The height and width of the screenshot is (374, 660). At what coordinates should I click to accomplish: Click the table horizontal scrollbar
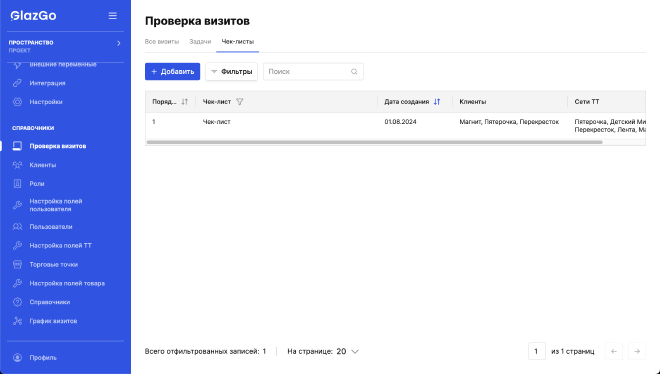(374, 142)
